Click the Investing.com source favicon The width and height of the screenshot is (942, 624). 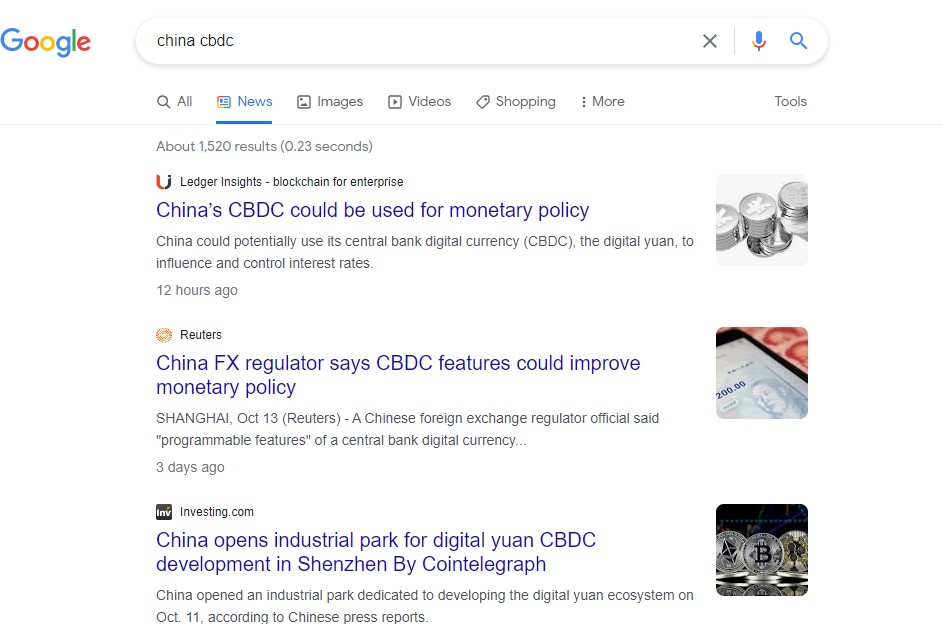(x=164, y=512)
